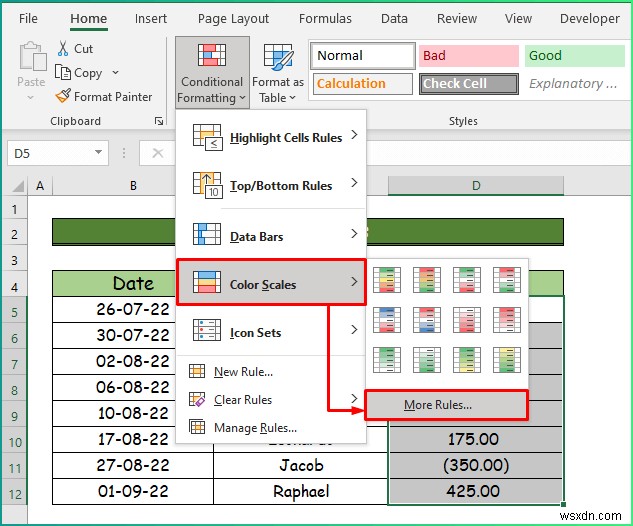The height and width of the screenshot is (526, 633).
Task: Apply the Normal cell style
Action: coord(363,56)
